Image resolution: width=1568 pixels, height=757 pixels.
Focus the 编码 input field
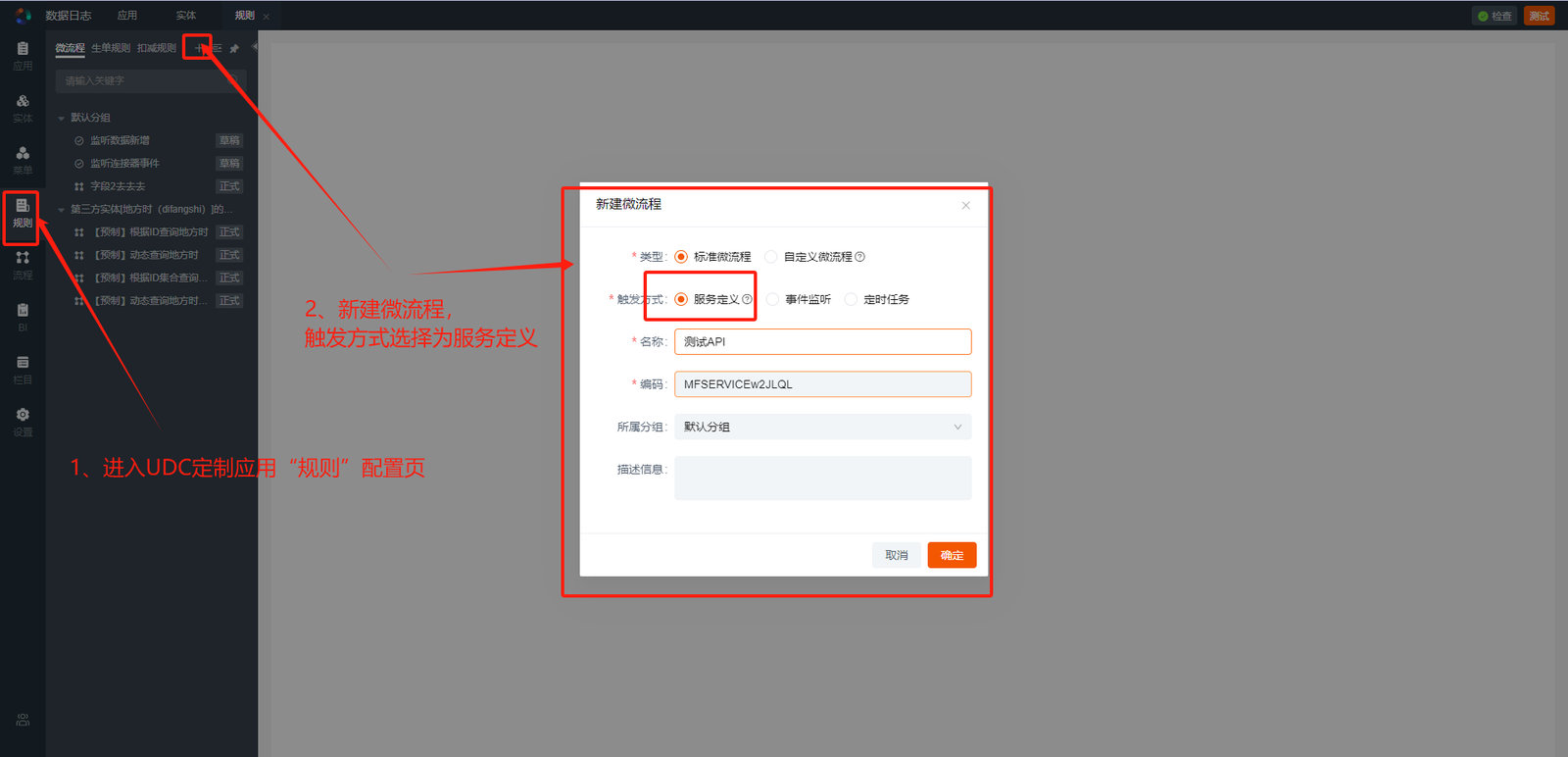[x=823, y=384]
